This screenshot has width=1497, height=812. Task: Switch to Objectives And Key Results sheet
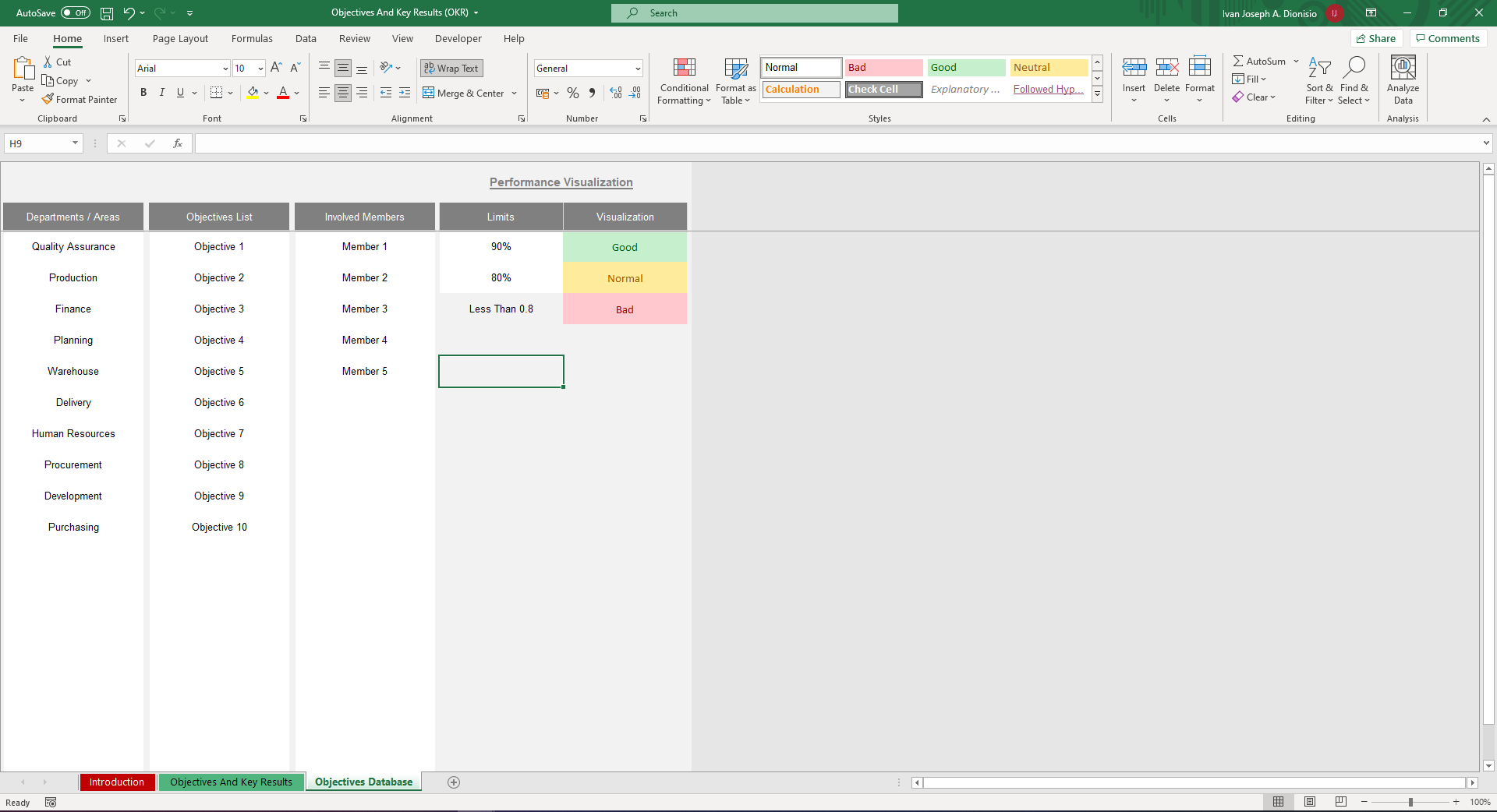point(231,782)
